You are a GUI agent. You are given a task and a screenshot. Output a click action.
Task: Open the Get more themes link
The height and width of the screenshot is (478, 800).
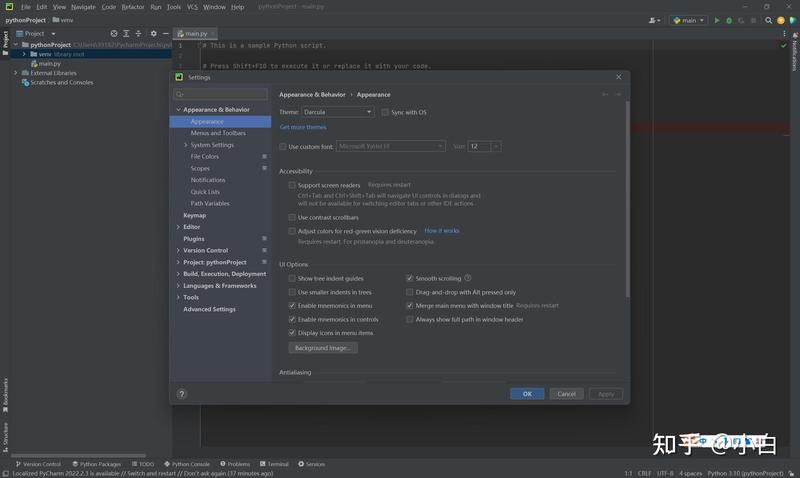(x=303, y=127)
